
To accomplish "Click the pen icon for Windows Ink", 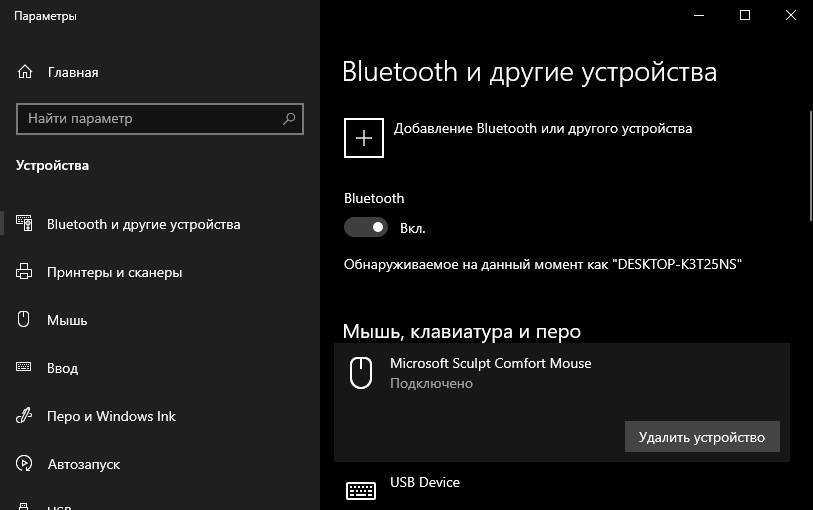I will tap(25, 416).
